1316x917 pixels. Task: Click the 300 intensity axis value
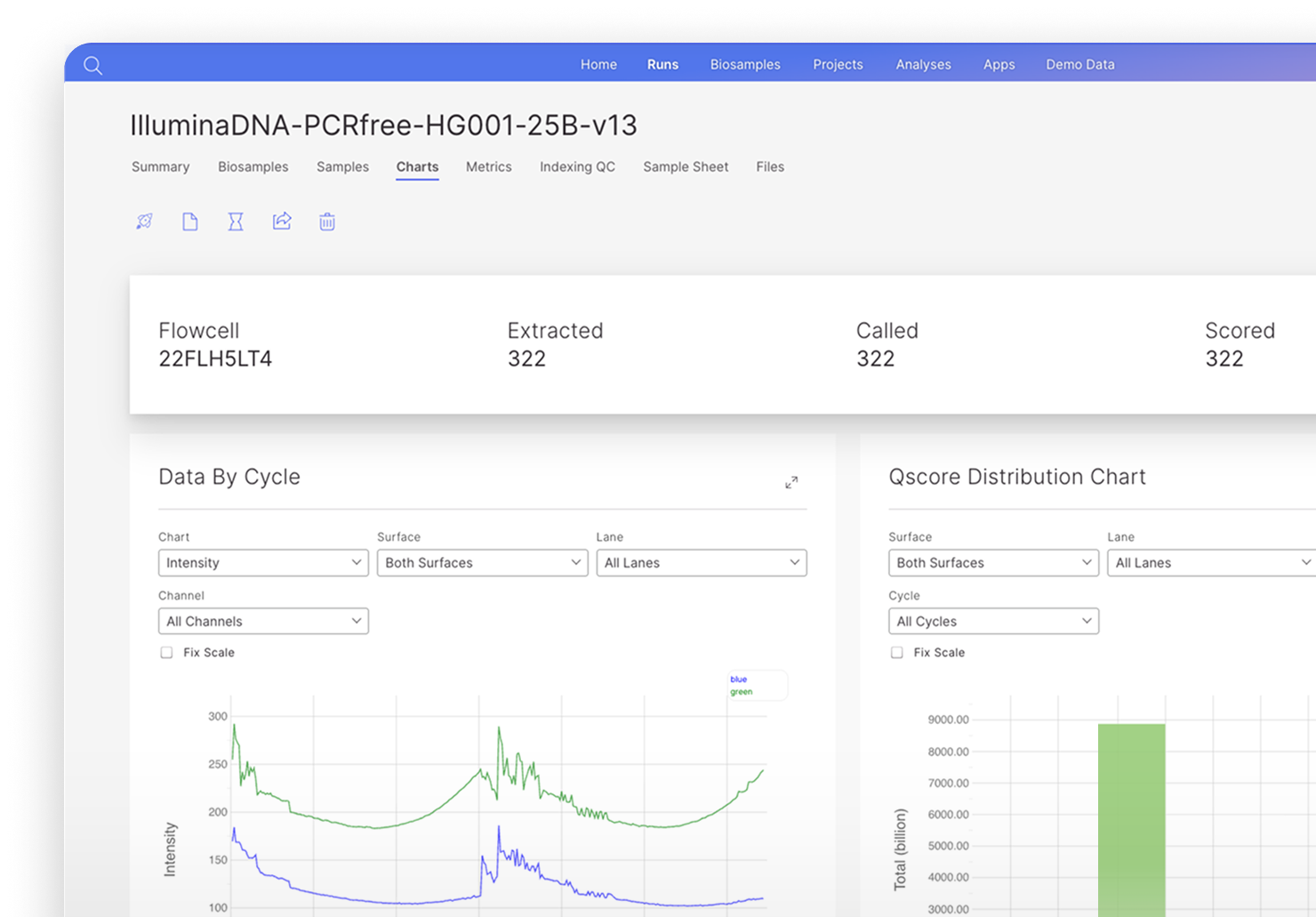point(218,716)
